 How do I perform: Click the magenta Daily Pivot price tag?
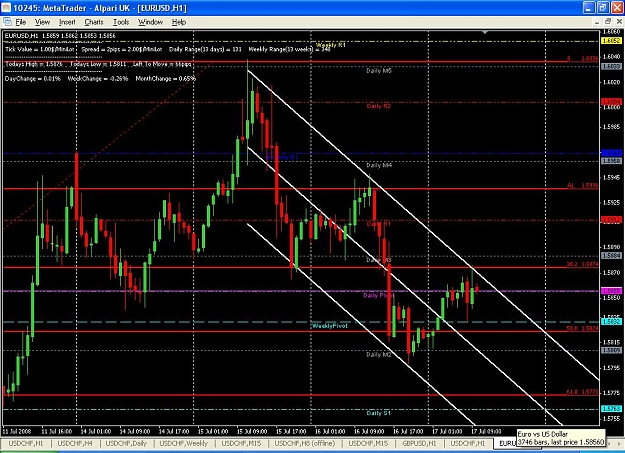click(x=611, y=291)
